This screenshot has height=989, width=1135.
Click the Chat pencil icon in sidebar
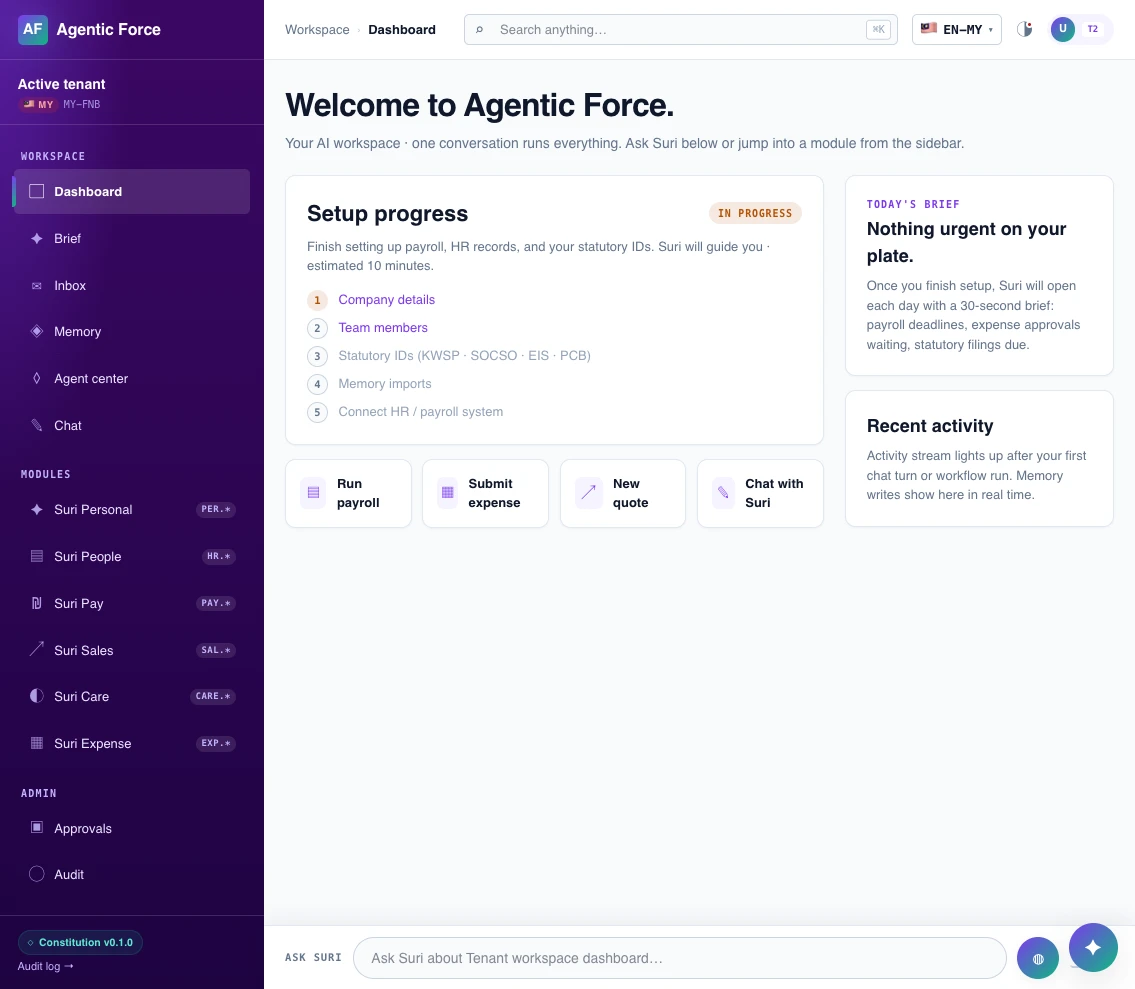pos(36,425)
